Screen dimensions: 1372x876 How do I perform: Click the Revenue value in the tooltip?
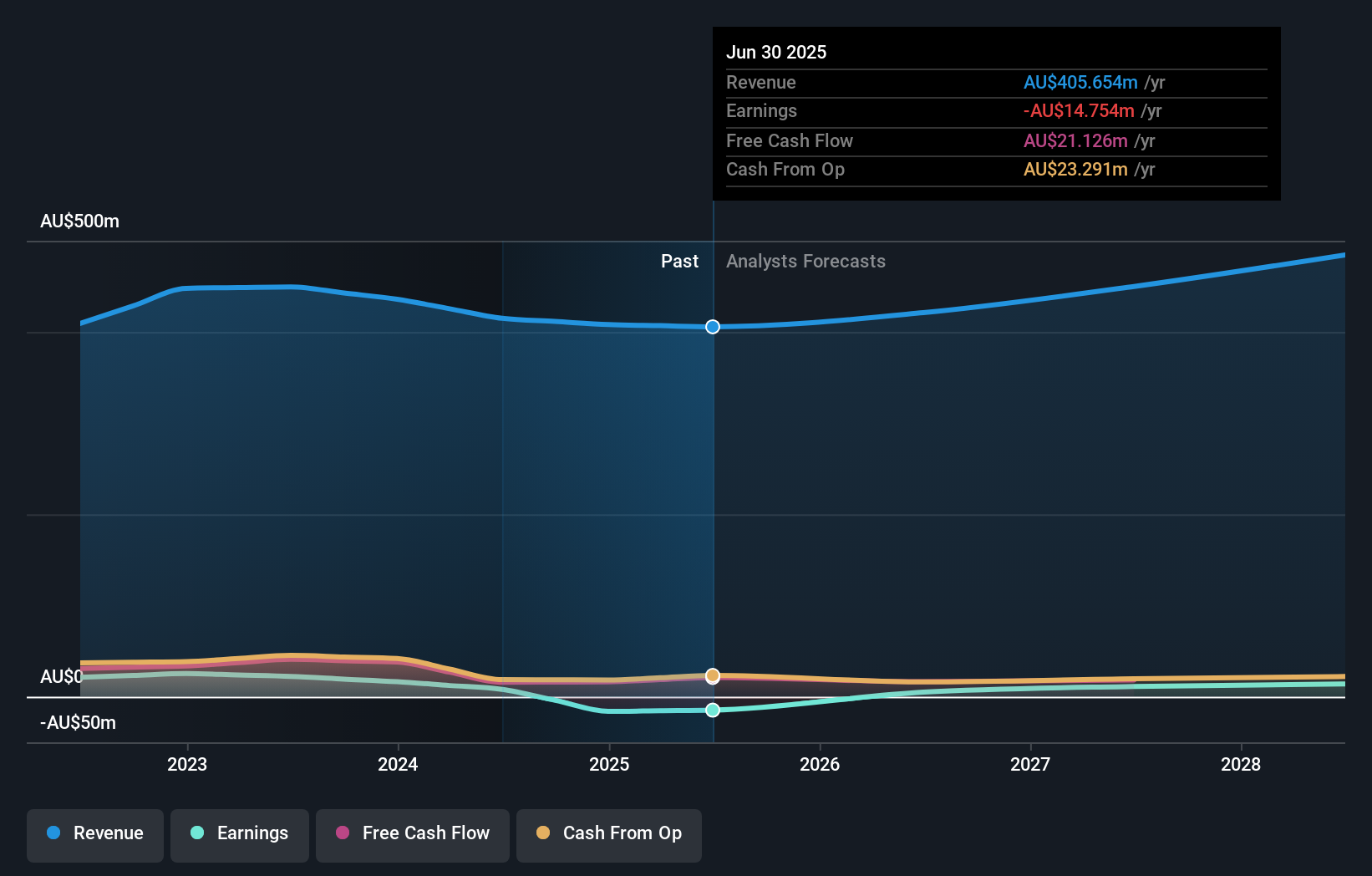[x=1081, y=82]
